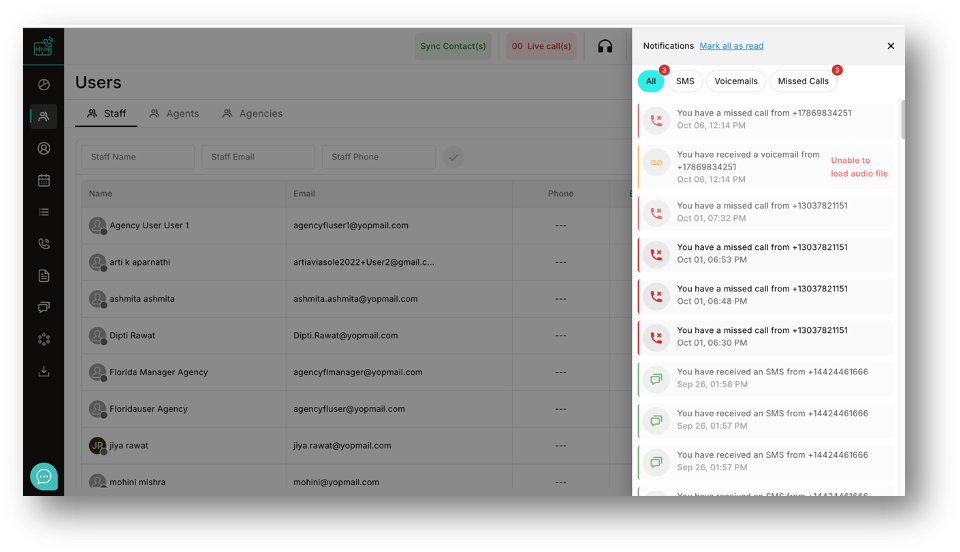This screenshot has height=552, width=960.
Task: Open the phone calls icon in sidebar
Action: (44, 243)
